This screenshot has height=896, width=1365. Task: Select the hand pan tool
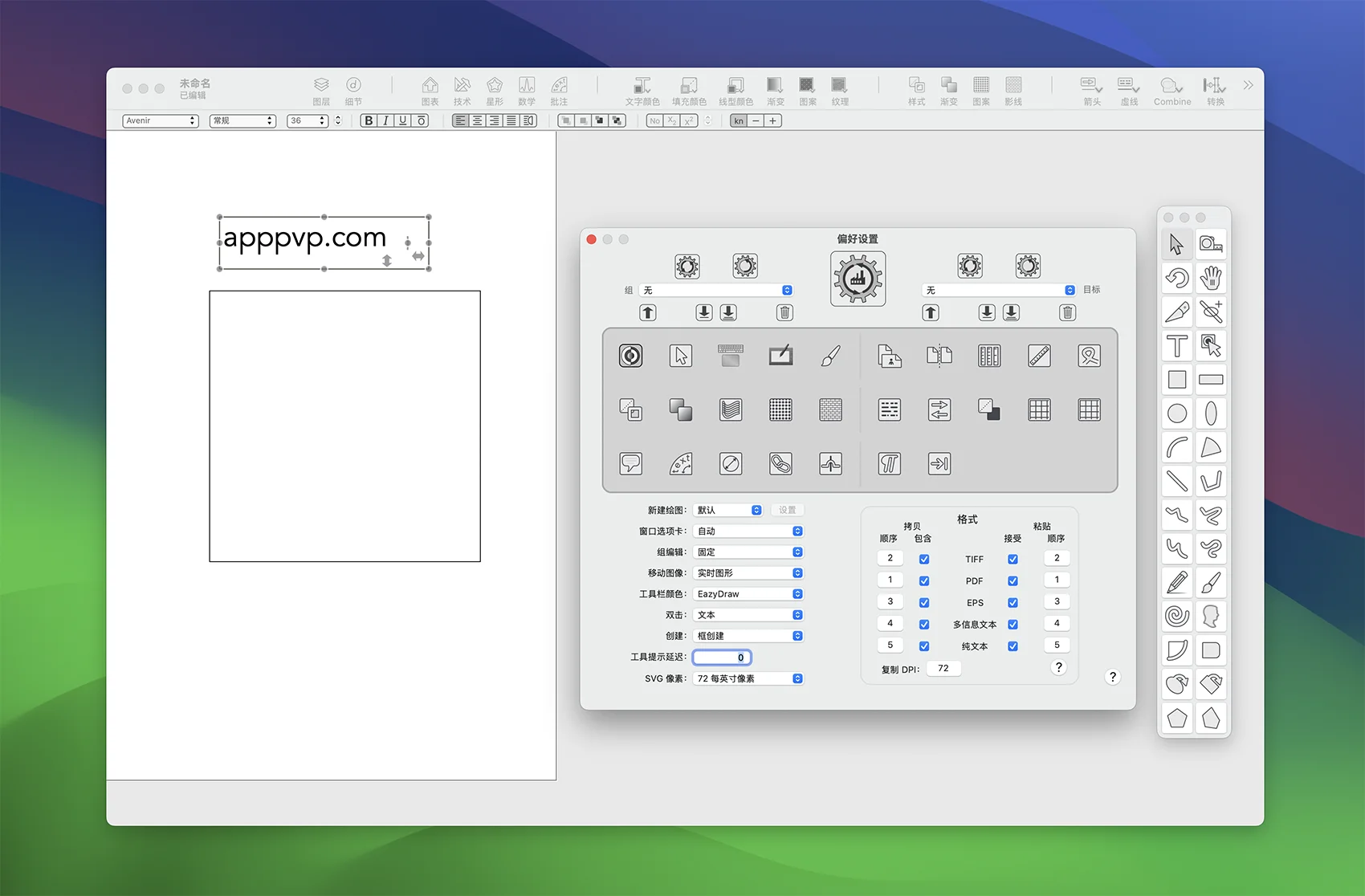tap(1211, 278)
